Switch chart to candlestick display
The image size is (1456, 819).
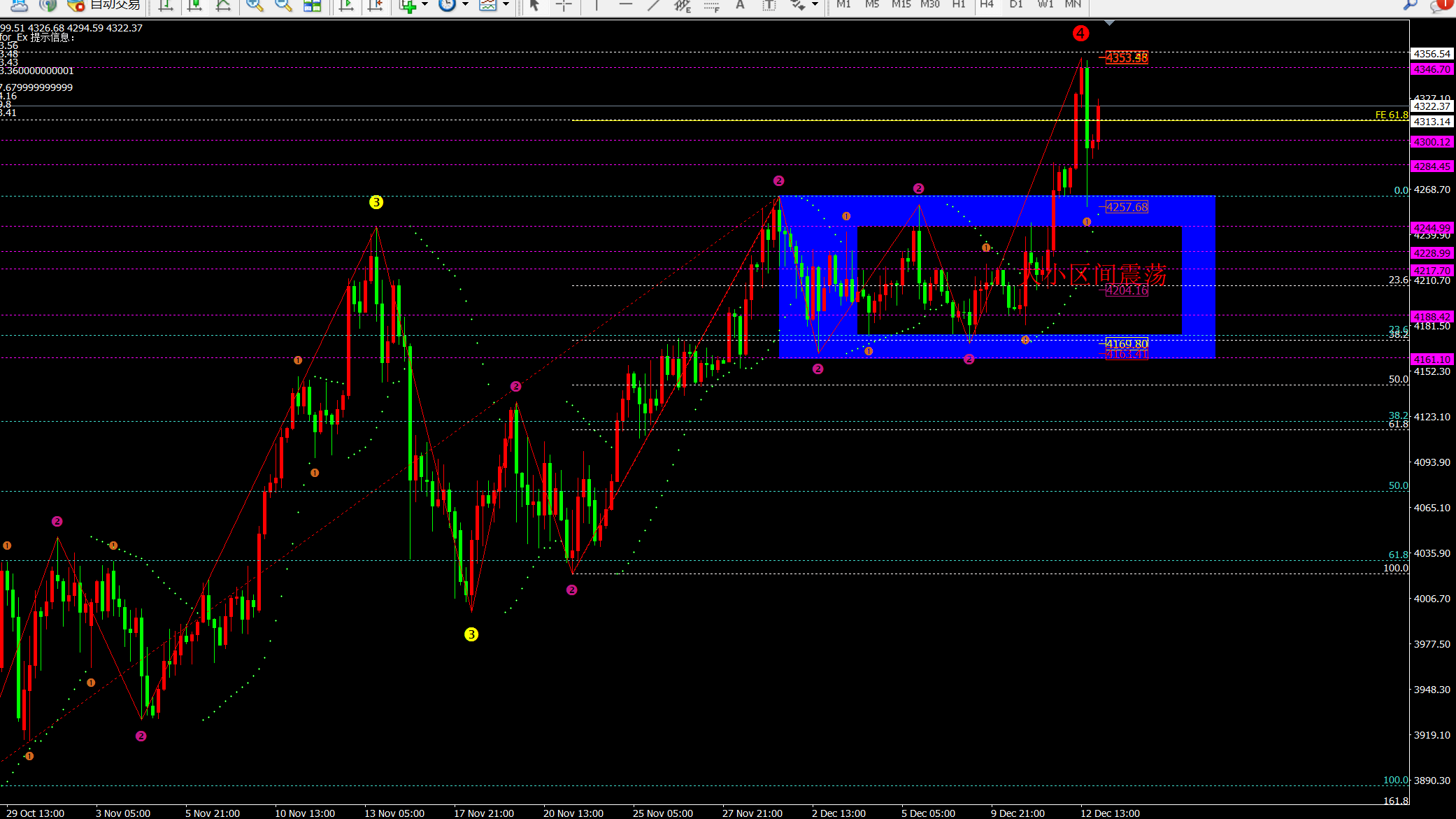[194, 5]
